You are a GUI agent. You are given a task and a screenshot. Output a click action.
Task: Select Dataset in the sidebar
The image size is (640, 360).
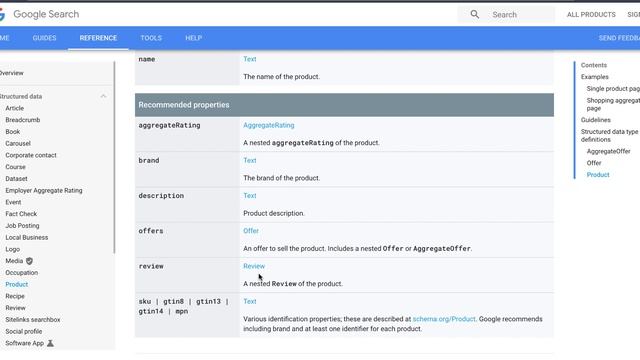(x=16, y=179)
